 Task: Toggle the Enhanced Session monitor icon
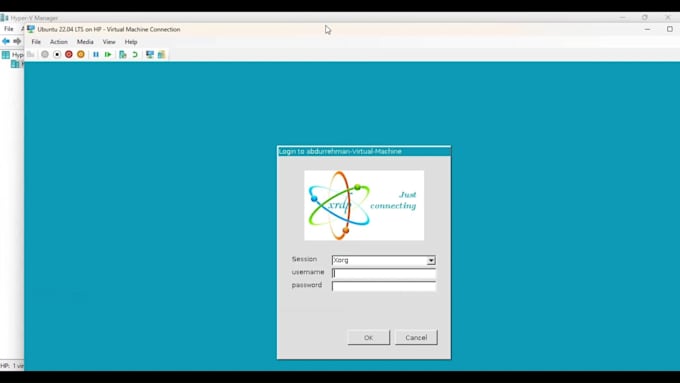[150, 55]
